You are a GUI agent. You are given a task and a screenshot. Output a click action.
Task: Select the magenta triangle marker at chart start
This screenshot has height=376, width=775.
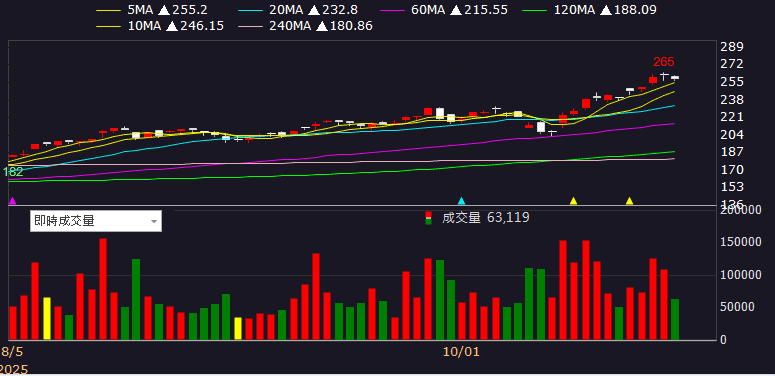13,201
